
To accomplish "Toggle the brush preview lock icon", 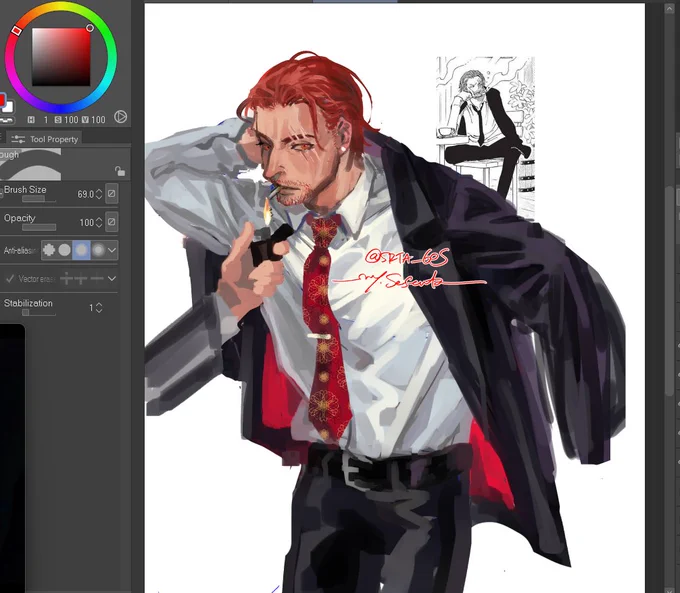I will click(x=120, y=171).
